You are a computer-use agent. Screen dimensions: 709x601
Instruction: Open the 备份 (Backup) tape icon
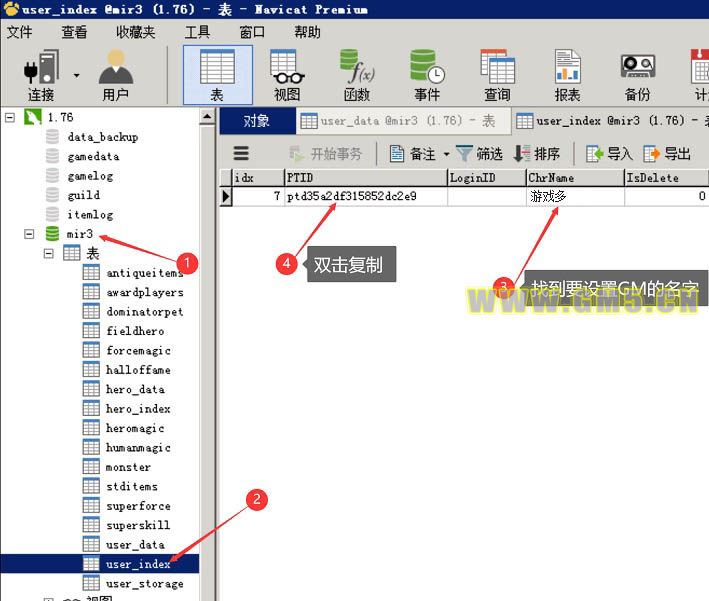[x=637, y=74]
